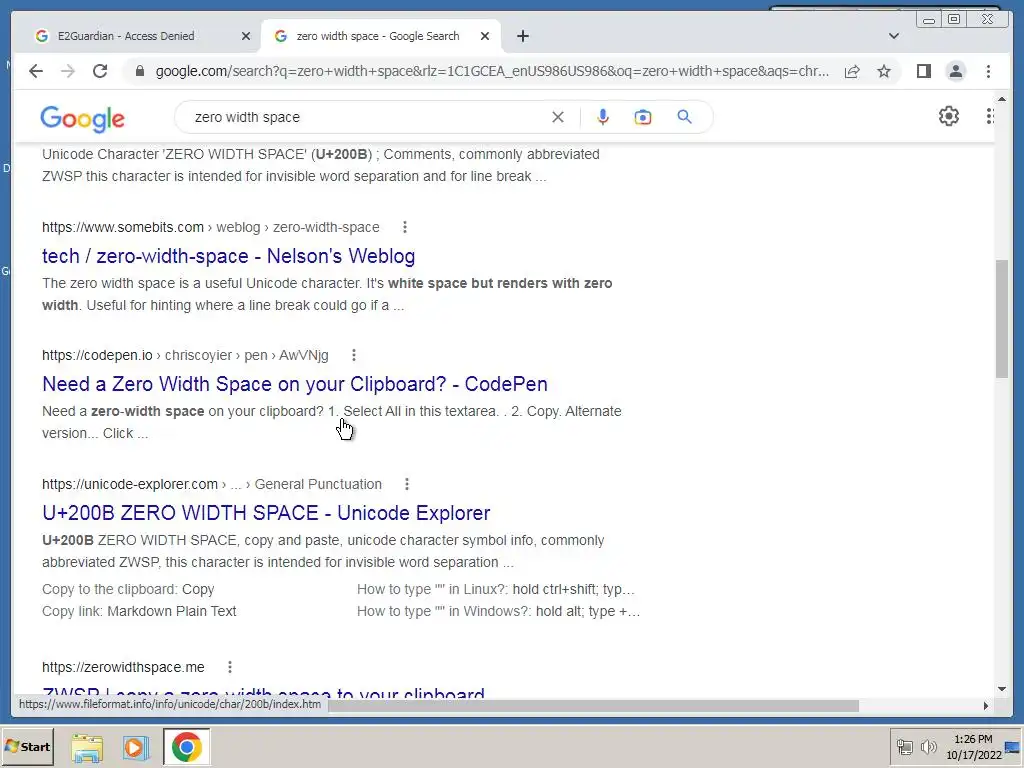Open options for somebits.com result

pos(405,227)
